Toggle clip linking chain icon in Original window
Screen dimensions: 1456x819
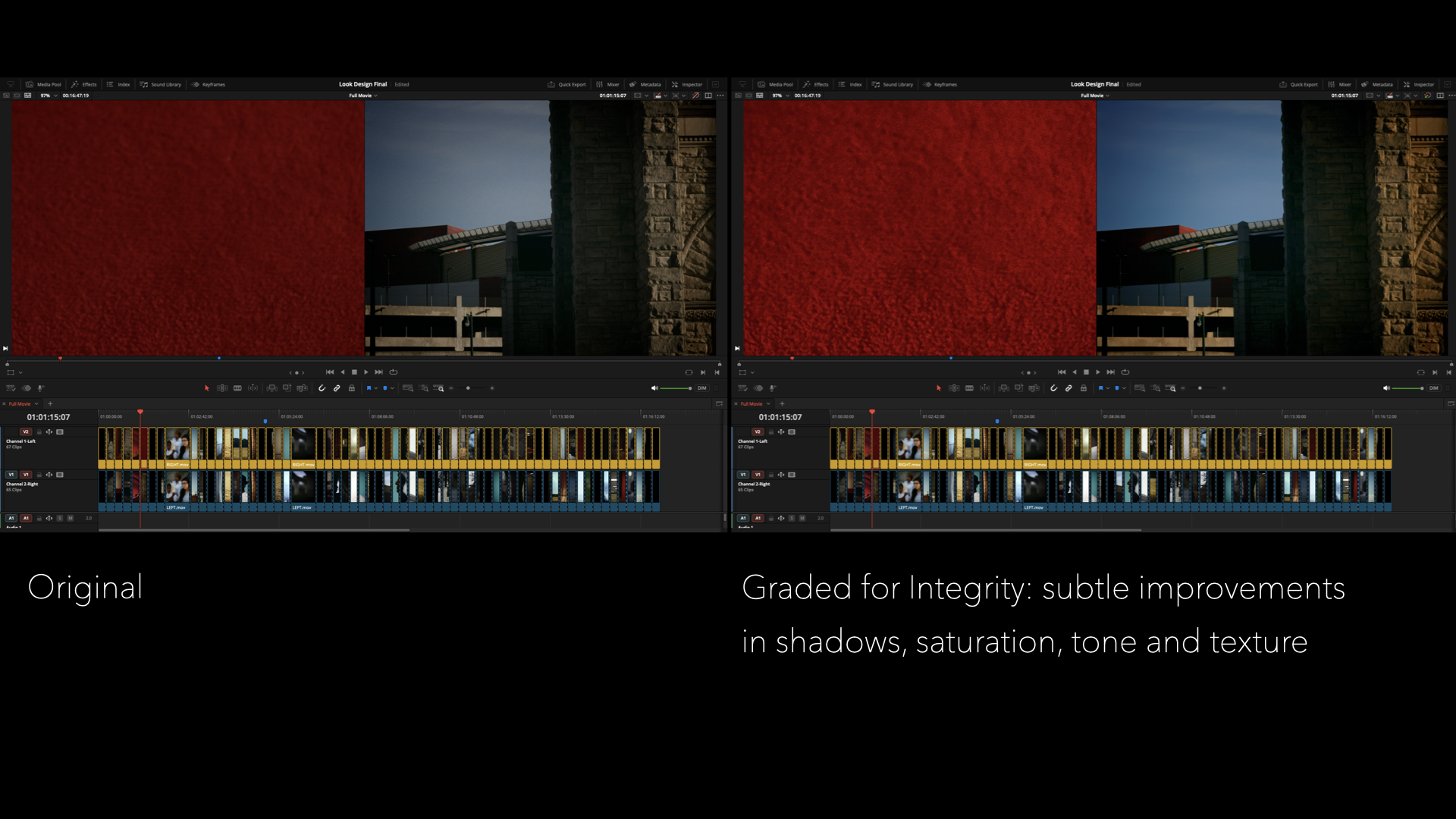(337, 388)
